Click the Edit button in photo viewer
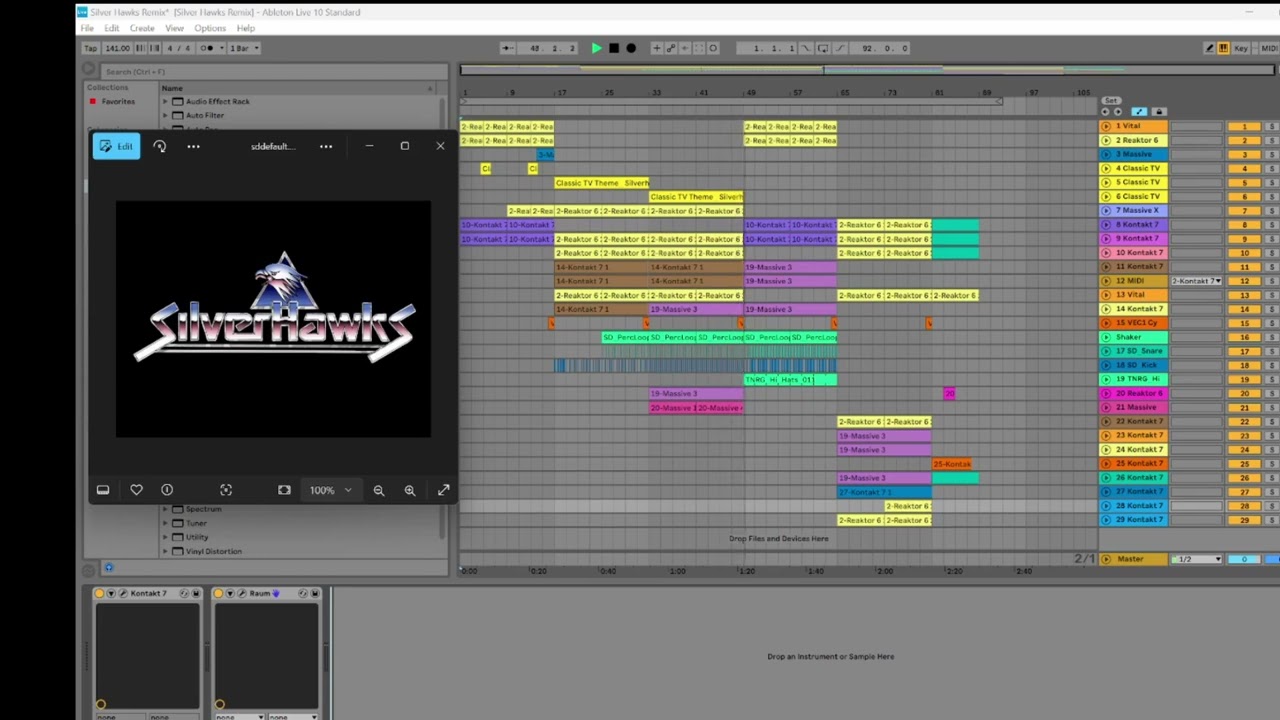This screenshot has width=1280, height=720. pos(116,146)
